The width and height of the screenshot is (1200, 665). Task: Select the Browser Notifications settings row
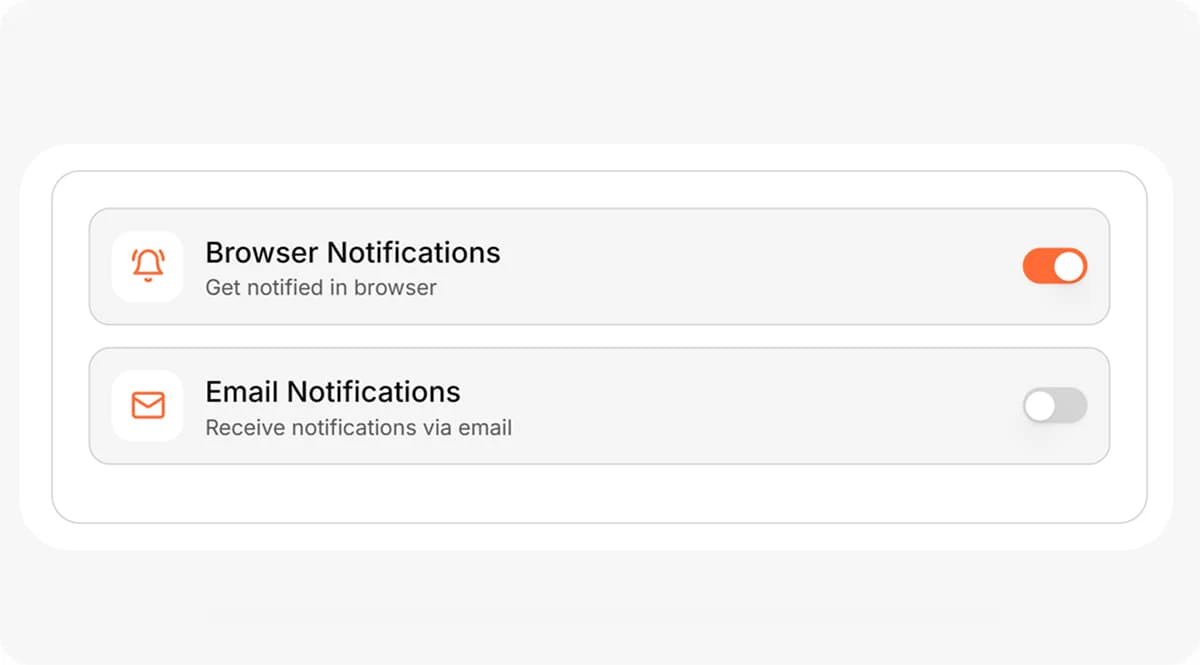click(x=600, y=266)
